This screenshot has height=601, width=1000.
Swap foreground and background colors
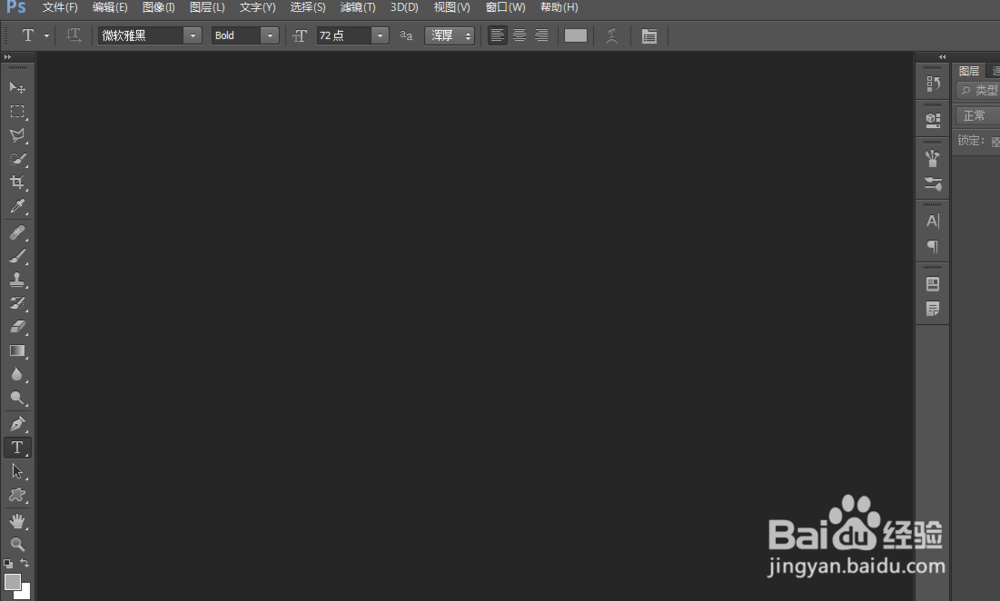(x=24, y=563)
